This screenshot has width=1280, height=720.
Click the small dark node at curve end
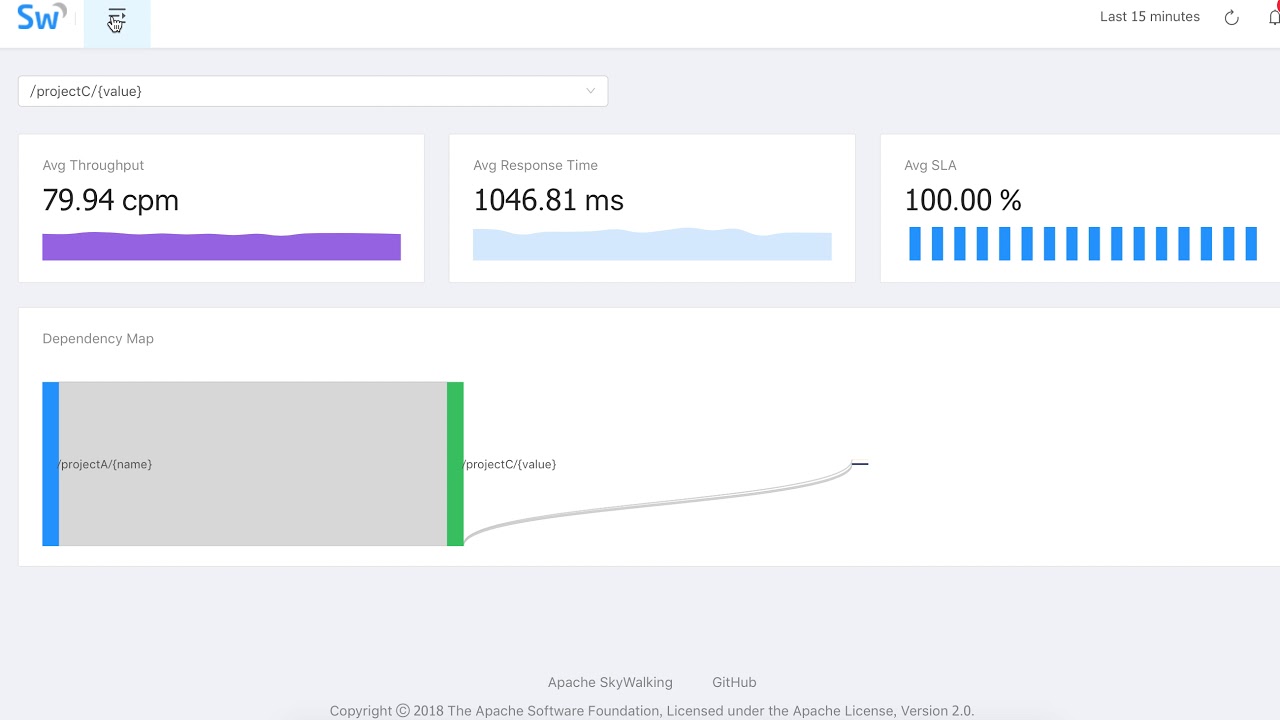pos(860,463)
